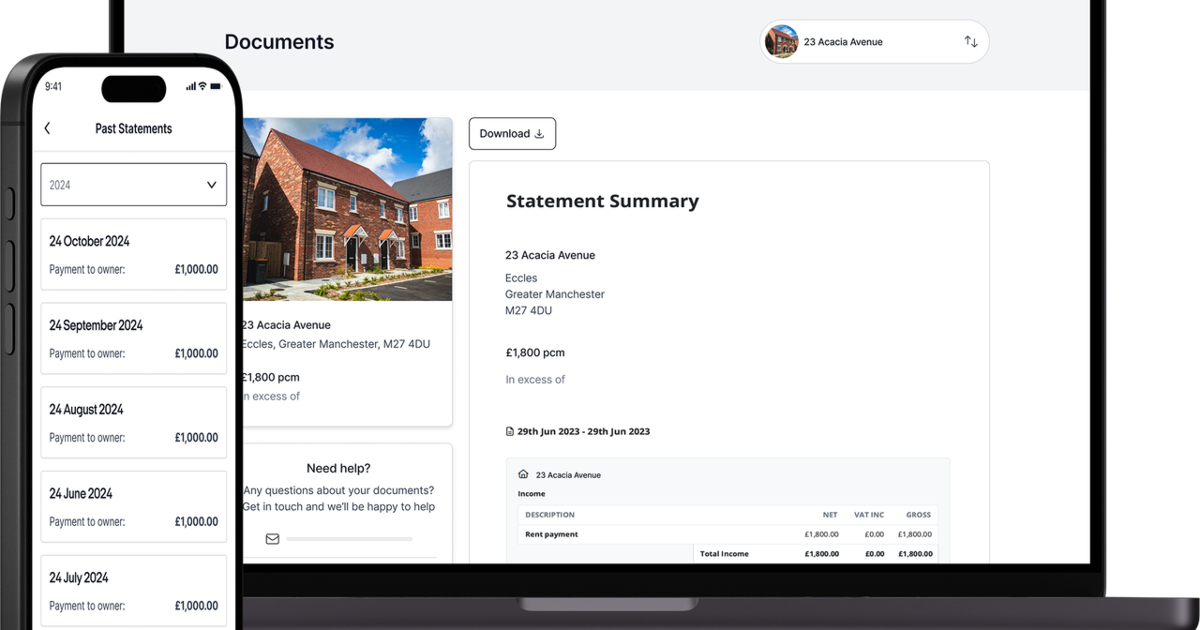Click the Download button
The height and width of the screenshot is (630, 1200).
point(512,134)
